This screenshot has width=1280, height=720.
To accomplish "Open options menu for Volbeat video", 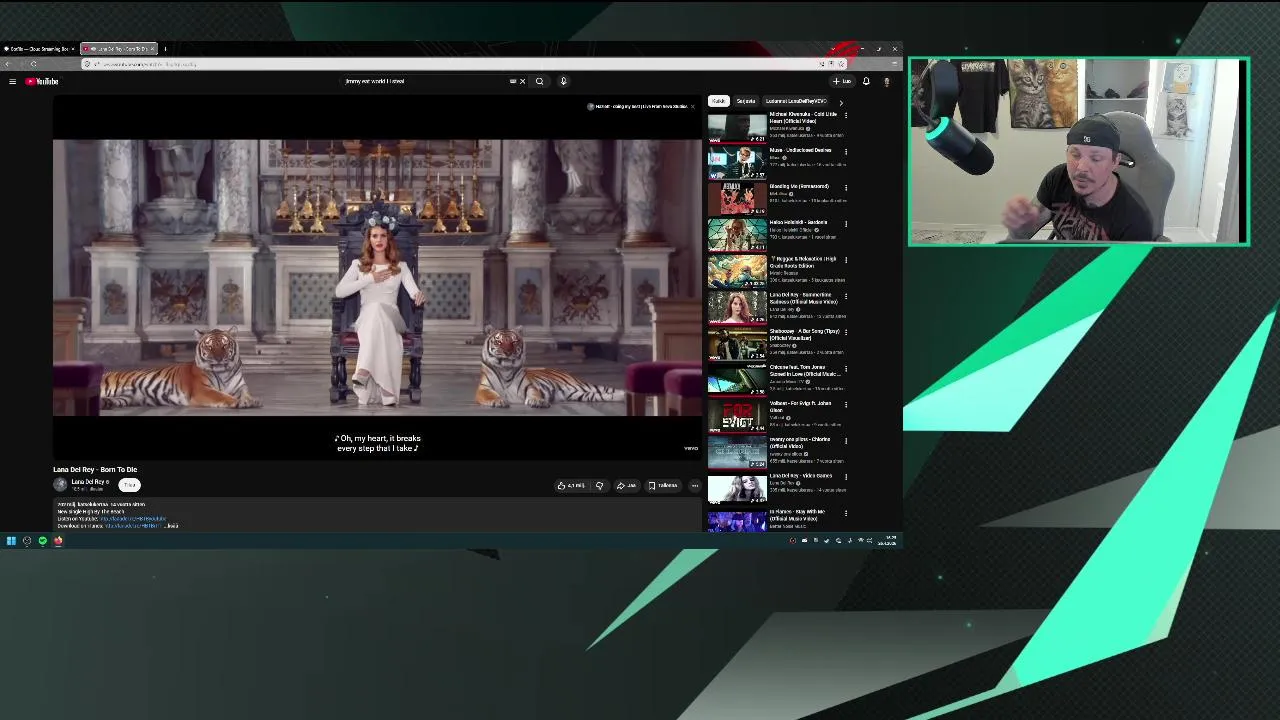I will (846, 404).
